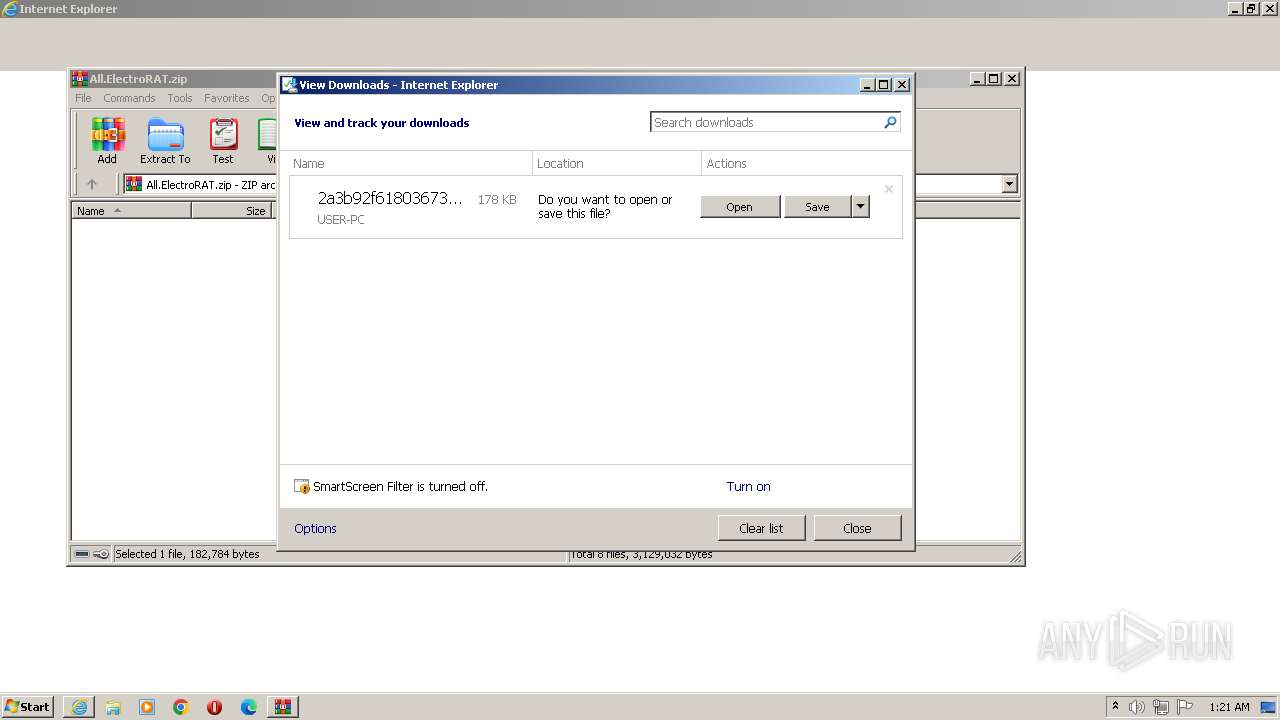Click the clock showing 1:21 AM
Viewport: 1280px width, 720px height.
(x=1229, y=707)
